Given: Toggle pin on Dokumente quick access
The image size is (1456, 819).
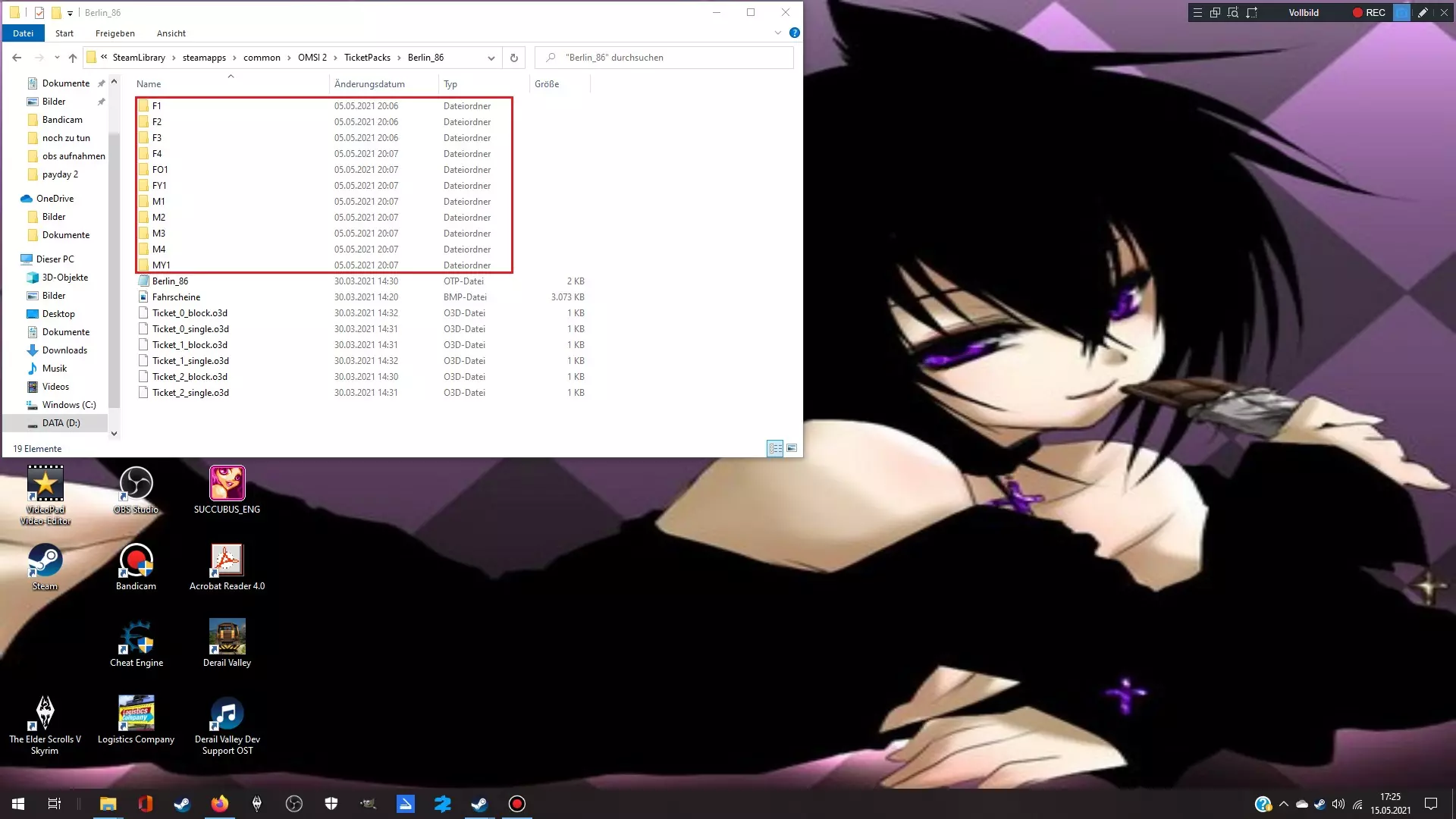Looking at the screenshot, I should [x=101, y=83].
